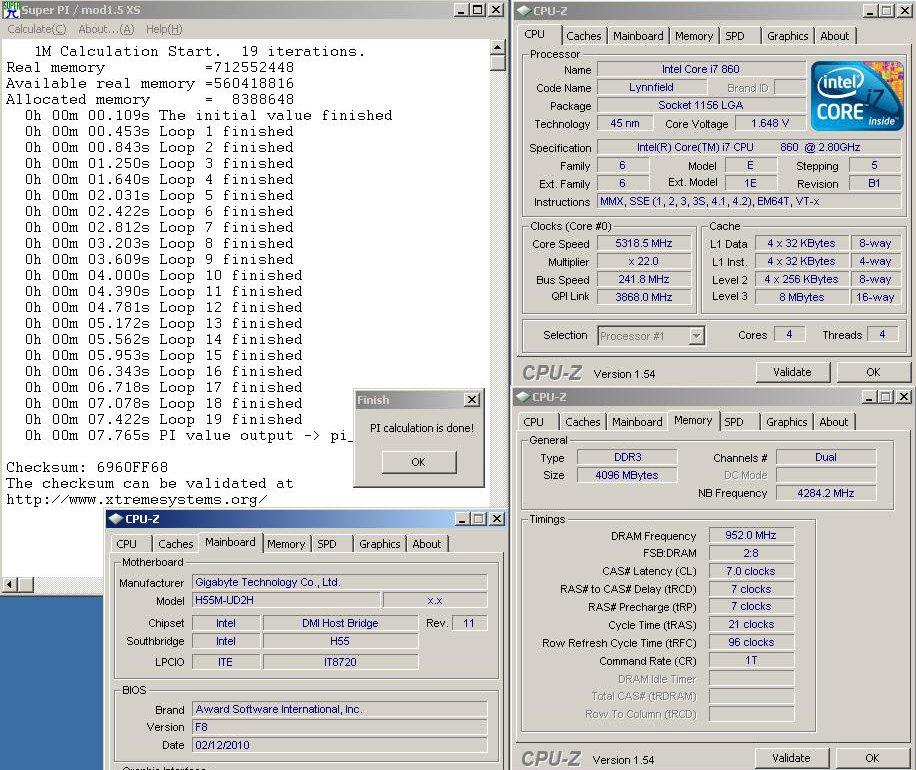Open the About menu in Super PI
916x770 pixels.
point(106,29)
